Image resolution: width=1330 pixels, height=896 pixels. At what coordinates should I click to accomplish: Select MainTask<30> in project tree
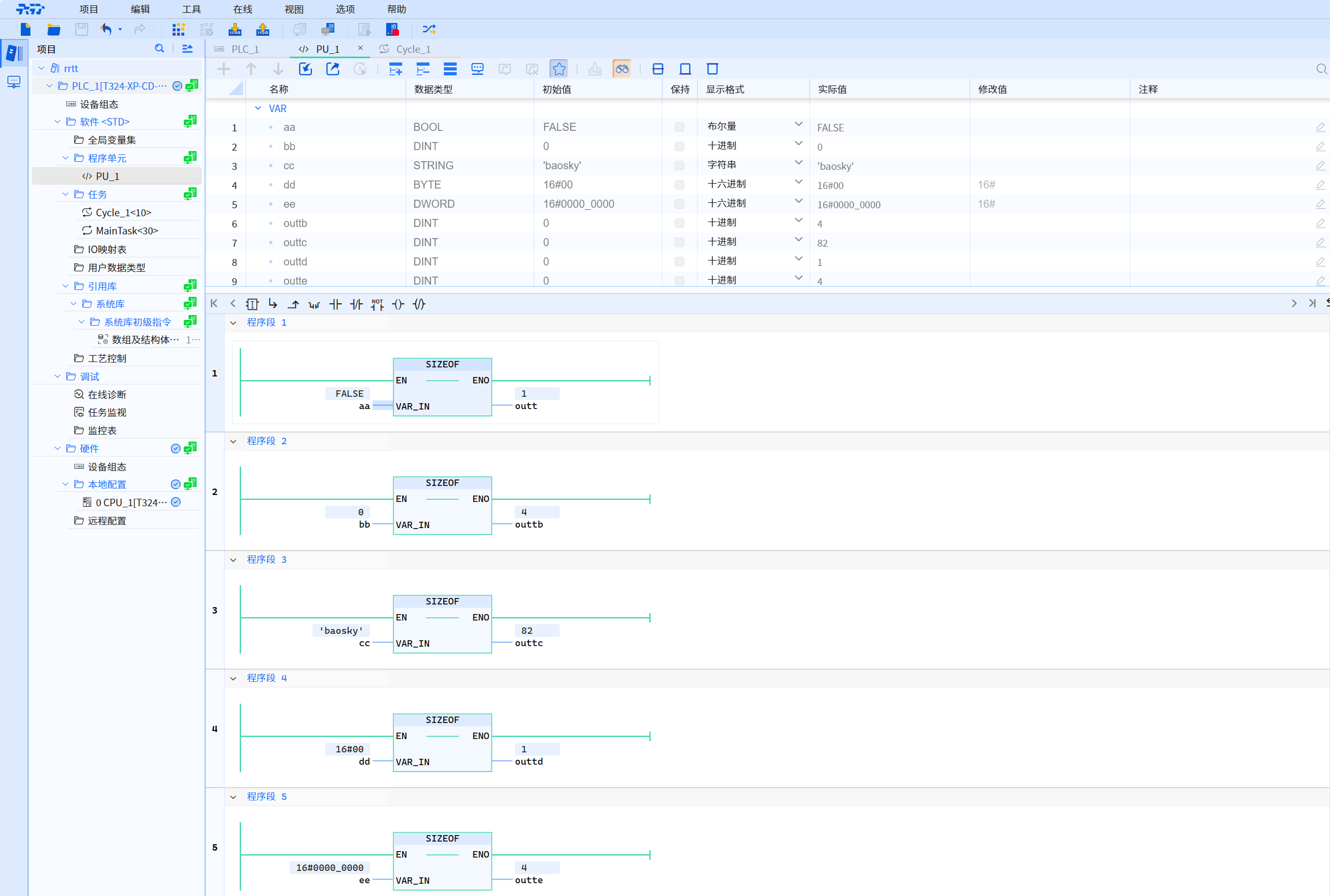126,231
